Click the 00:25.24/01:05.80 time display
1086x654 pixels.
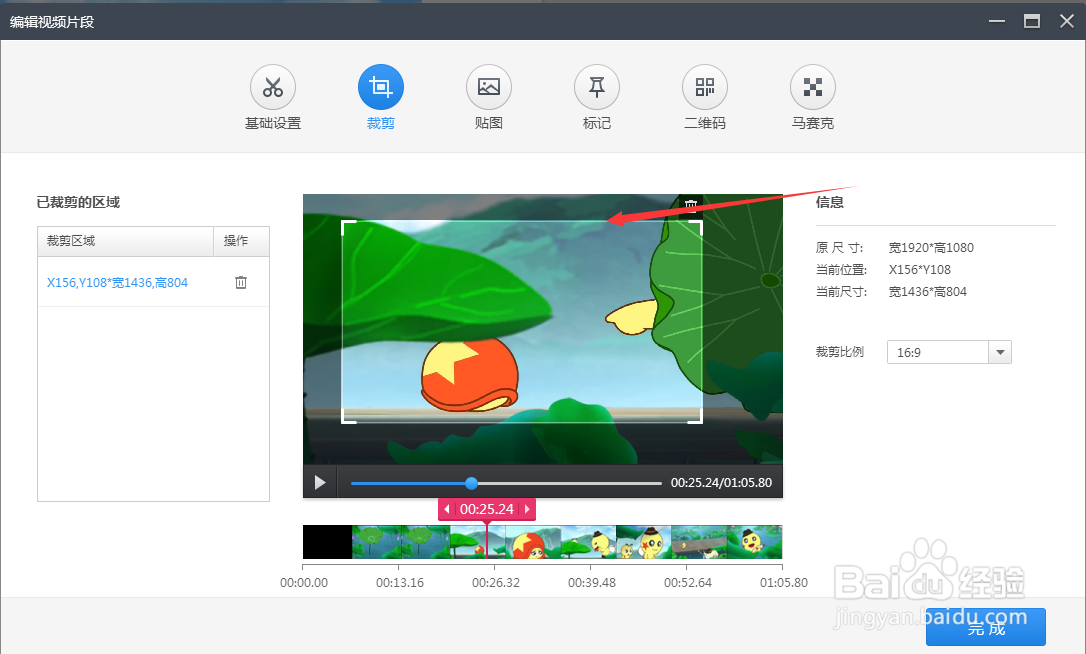[x=721, y=483]
